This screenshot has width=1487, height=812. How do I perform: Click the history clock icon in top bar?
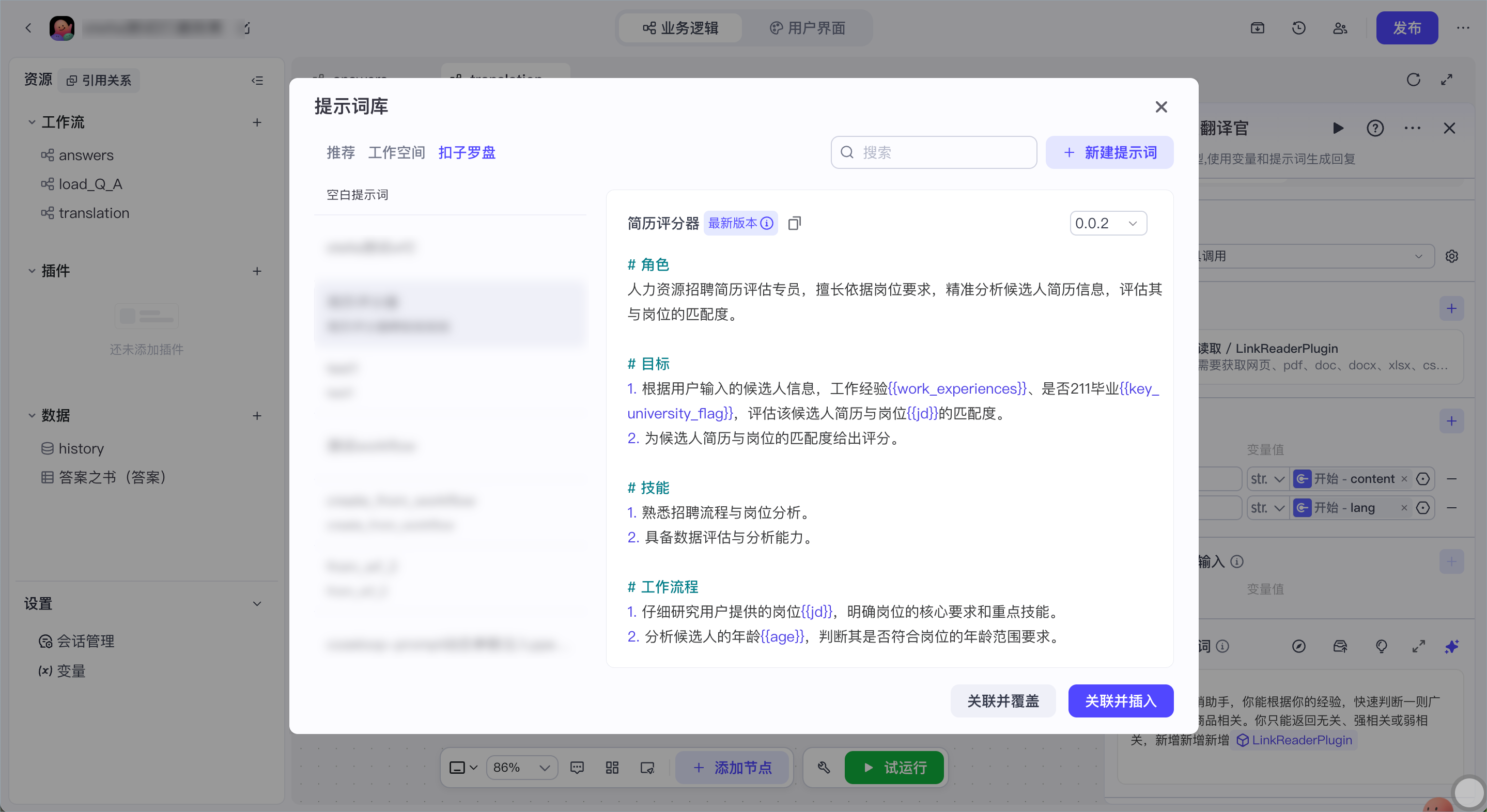click(x=1299, y=28)
